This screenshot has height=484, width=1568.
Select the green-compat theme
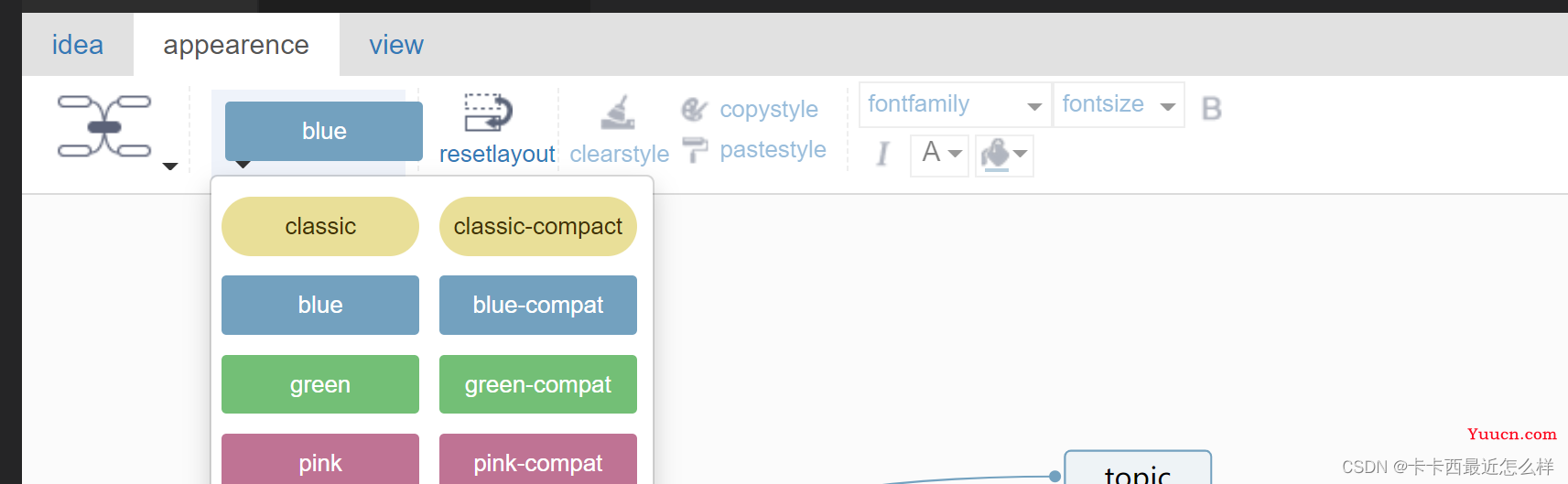click(x=538, y=384)
